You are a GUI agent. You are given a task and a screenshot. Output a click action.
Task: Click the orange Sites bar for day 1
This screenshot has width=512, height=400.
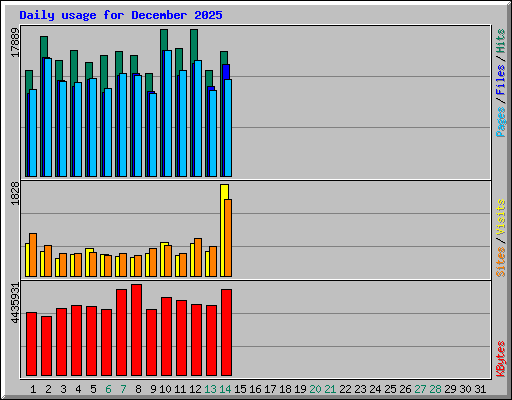33,255
